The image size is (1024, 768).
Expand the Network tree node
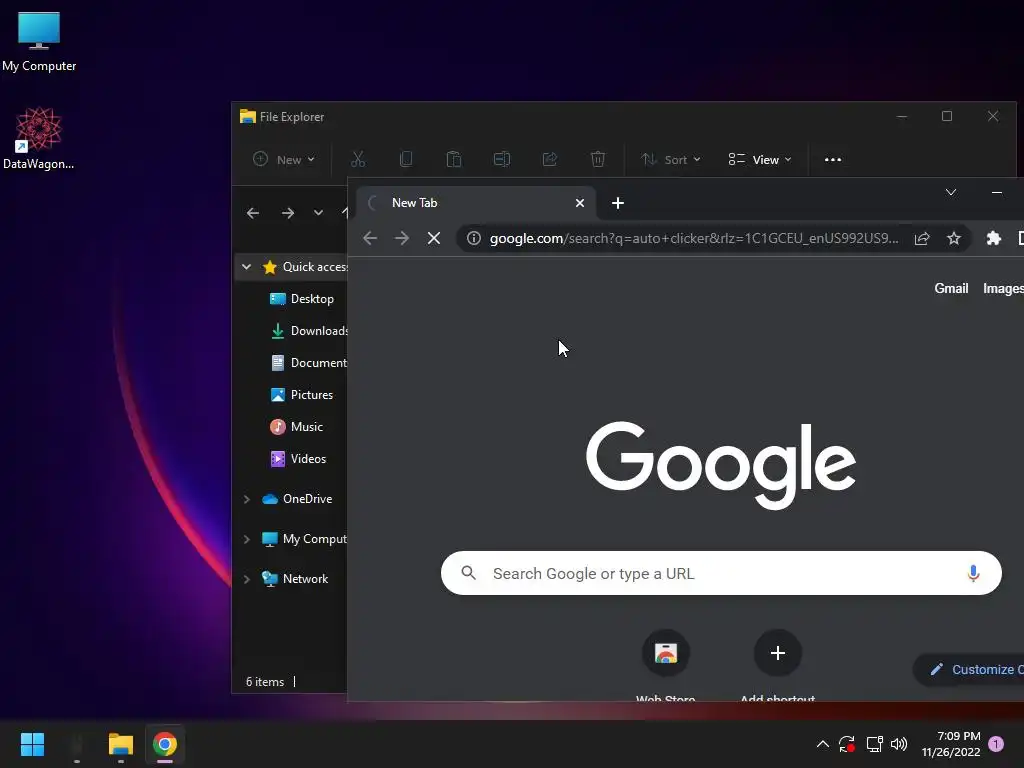pos(246,579)
